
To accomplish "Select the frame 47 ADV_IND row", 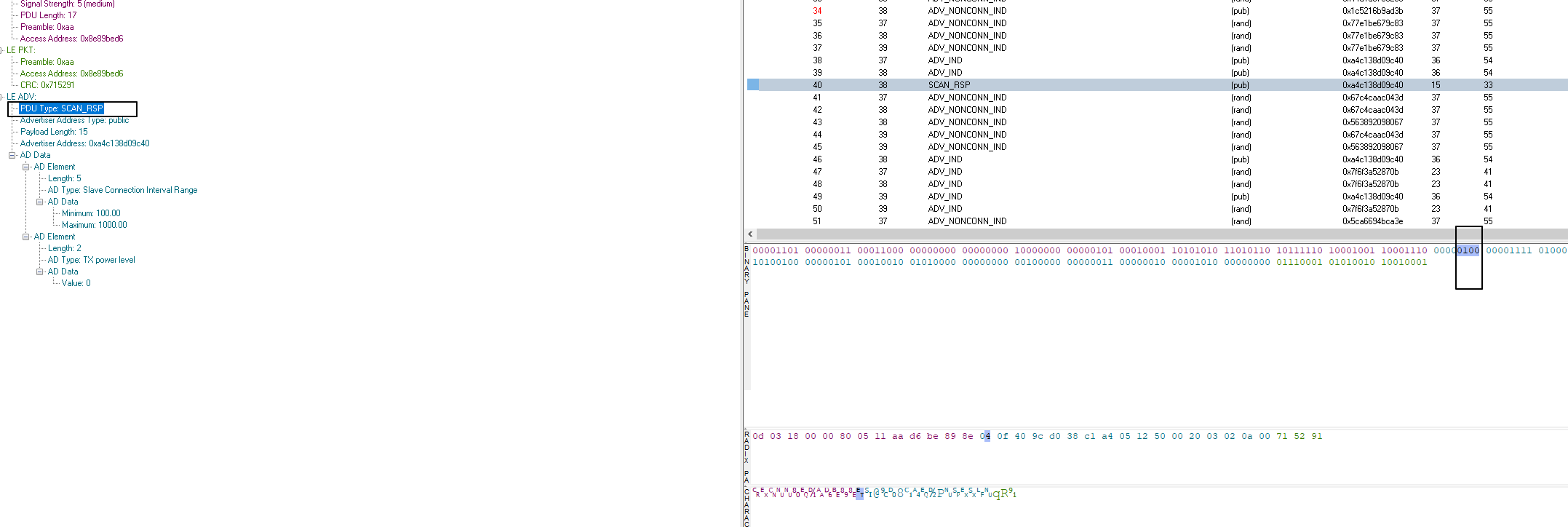I will 1157,172.
